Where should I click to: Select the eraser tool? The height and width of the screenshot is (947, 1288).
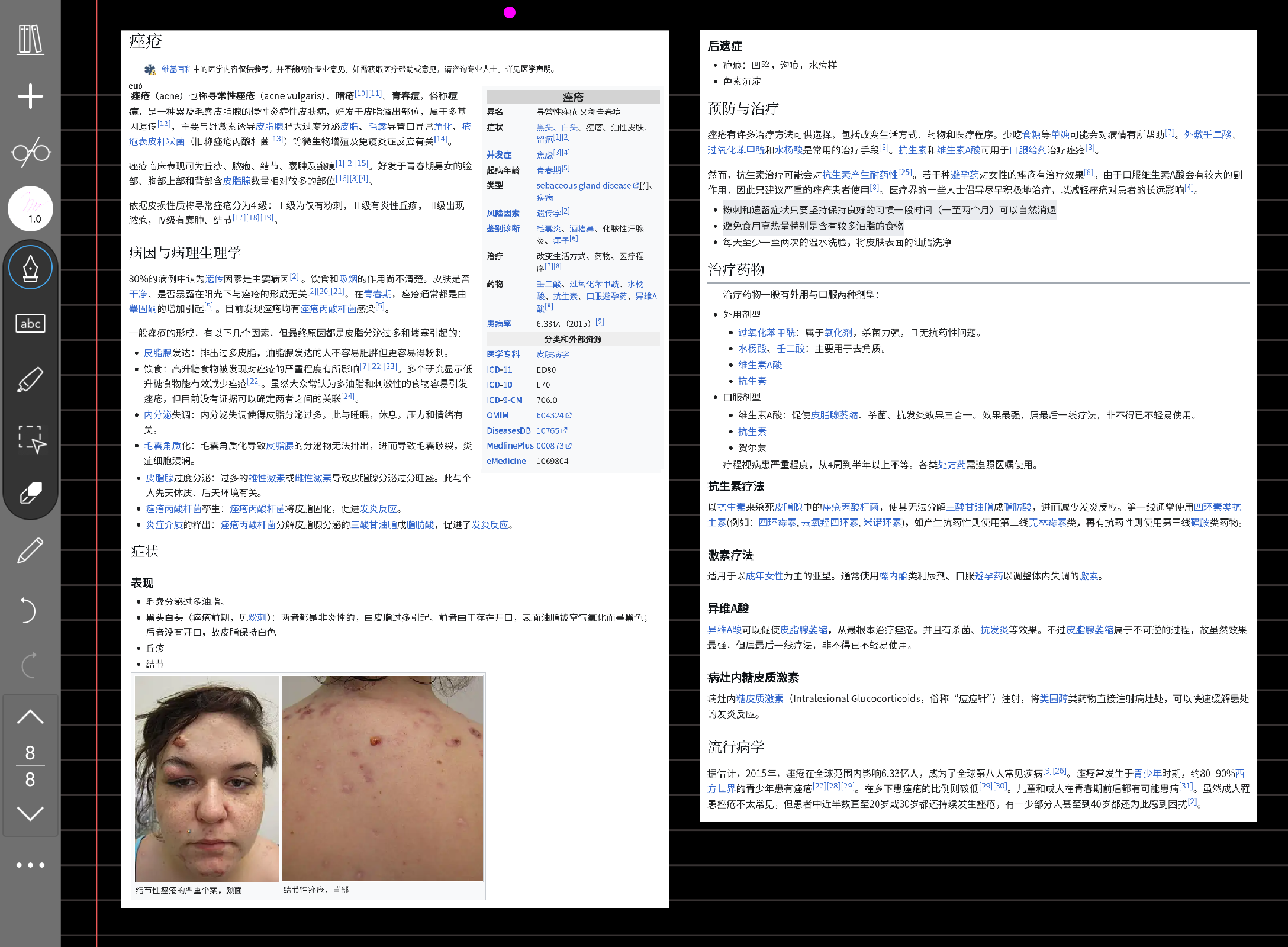coord(30,492)
